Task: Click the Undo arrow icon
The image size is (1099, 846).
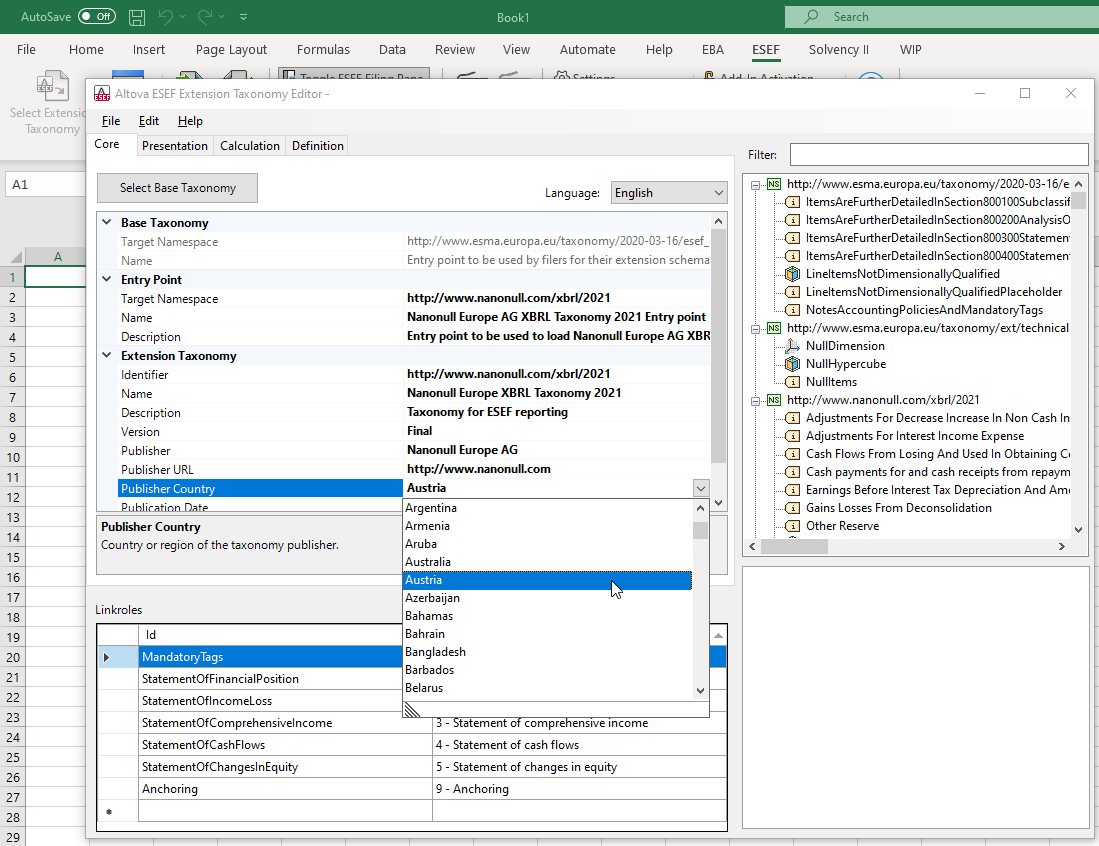Action: 167,17
